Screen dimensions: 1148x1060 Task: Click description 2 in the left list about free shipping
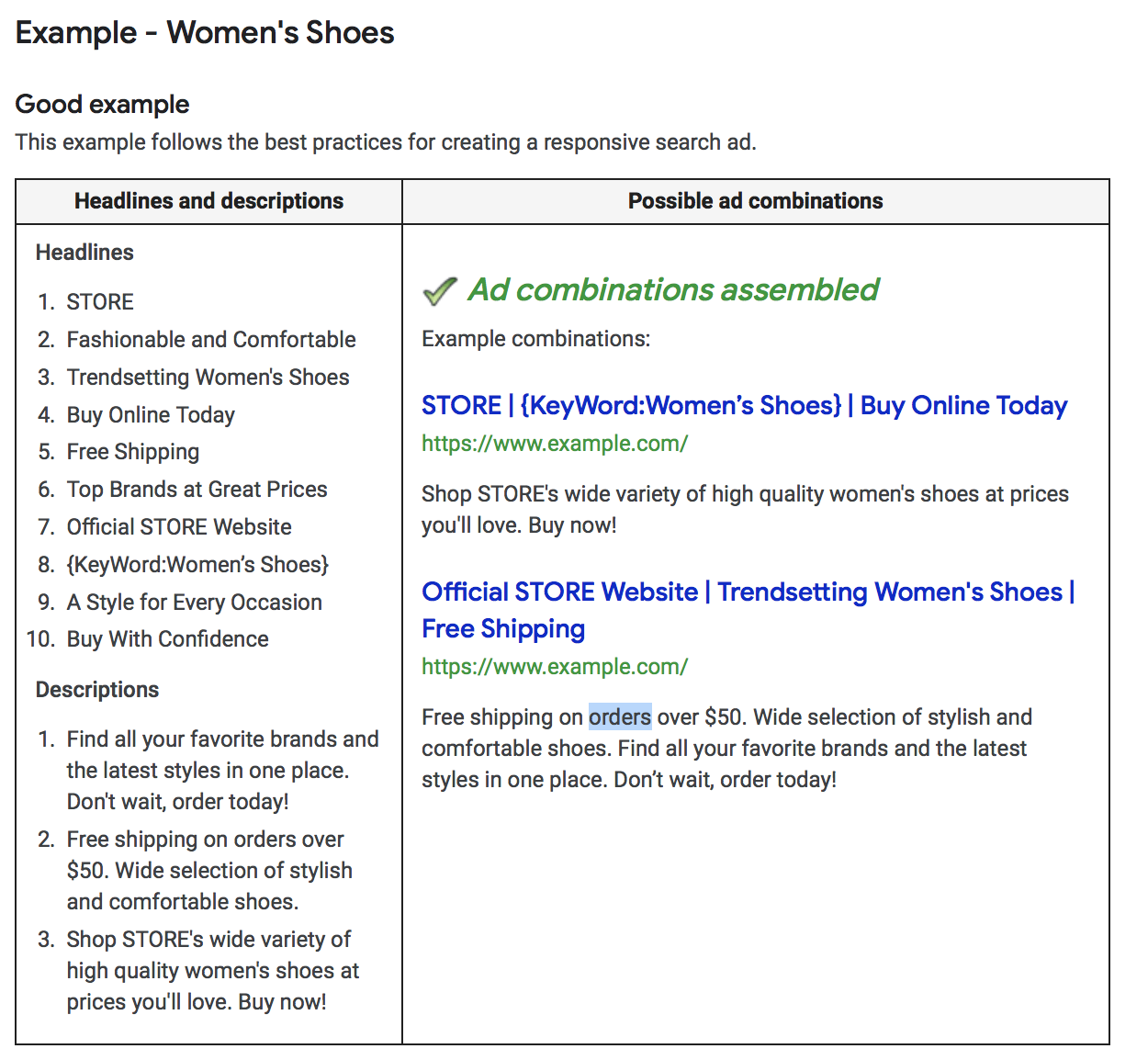(x=209, y=871)
